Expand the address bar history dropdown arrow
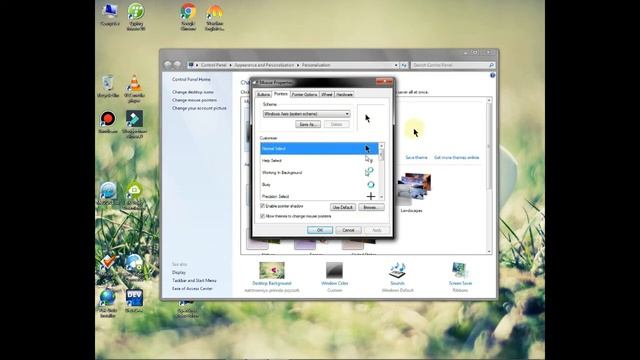640x360 pixels. tap(396, 65)
